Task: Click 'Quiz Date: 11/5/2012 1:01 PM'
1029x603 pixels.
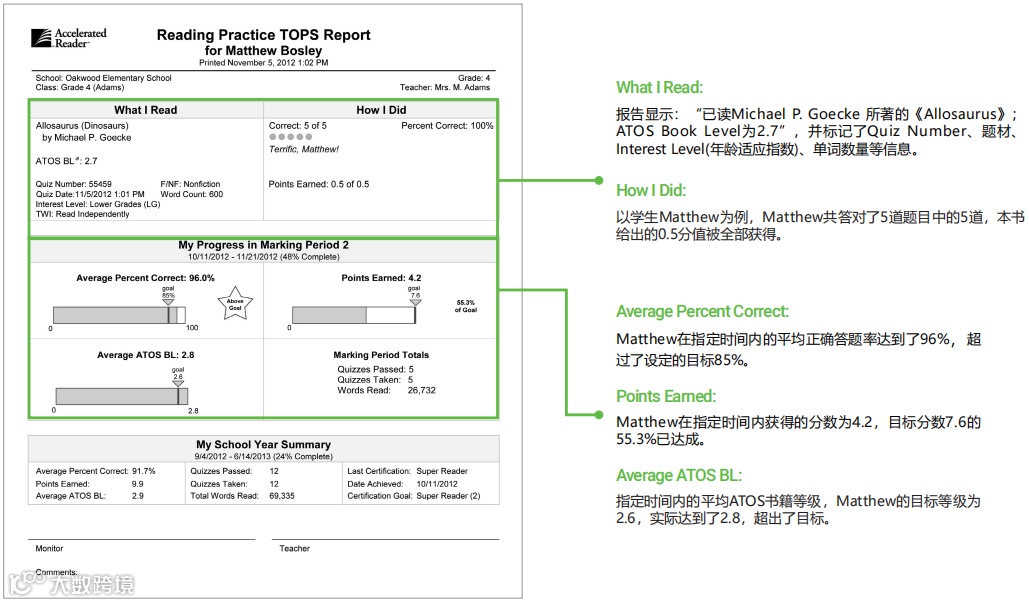Action: [x=90, y=194]
